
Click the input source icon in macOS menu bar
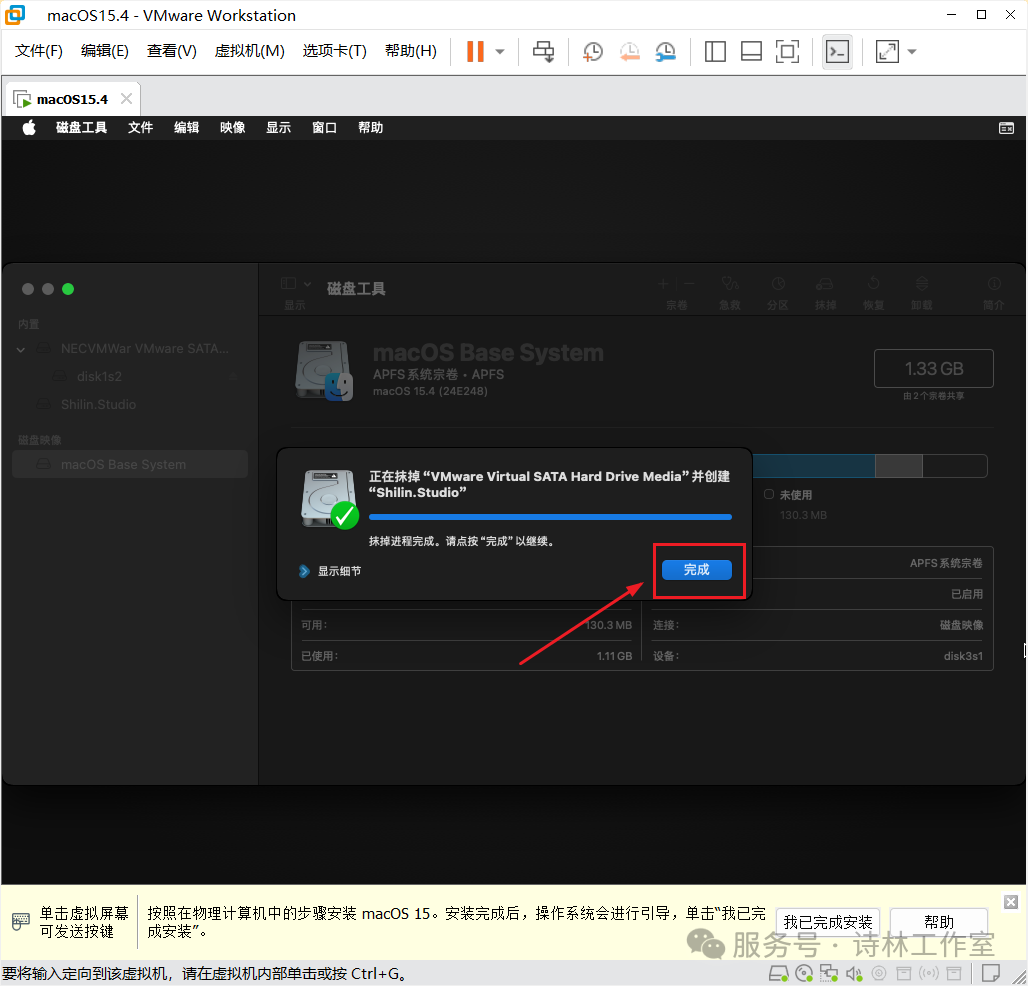point(1006,128)
